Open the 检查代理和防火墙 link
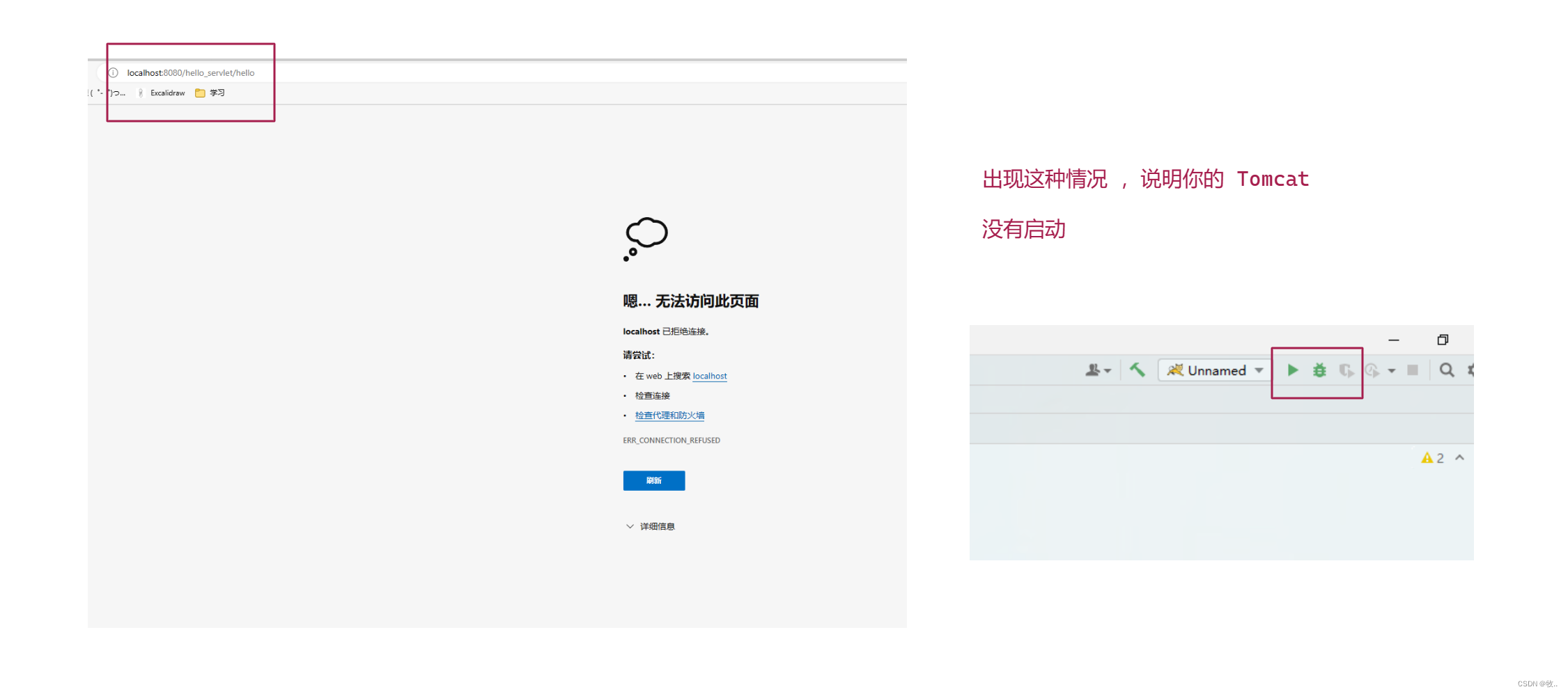The image size is (1568, 694). point(669,416)
